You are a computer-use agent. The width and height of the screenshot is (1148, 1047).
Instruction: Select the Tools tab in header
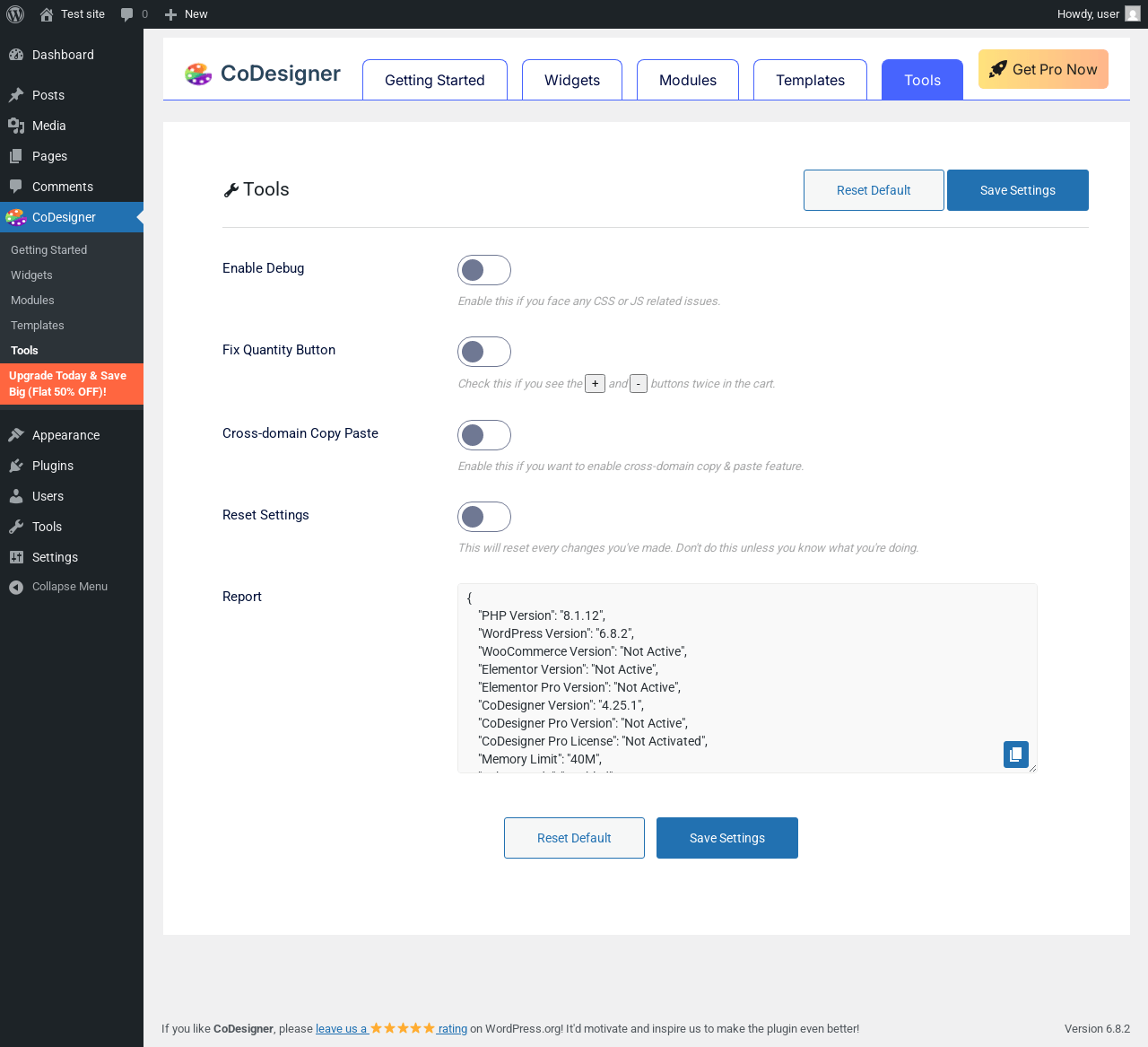tap(922, 80)
